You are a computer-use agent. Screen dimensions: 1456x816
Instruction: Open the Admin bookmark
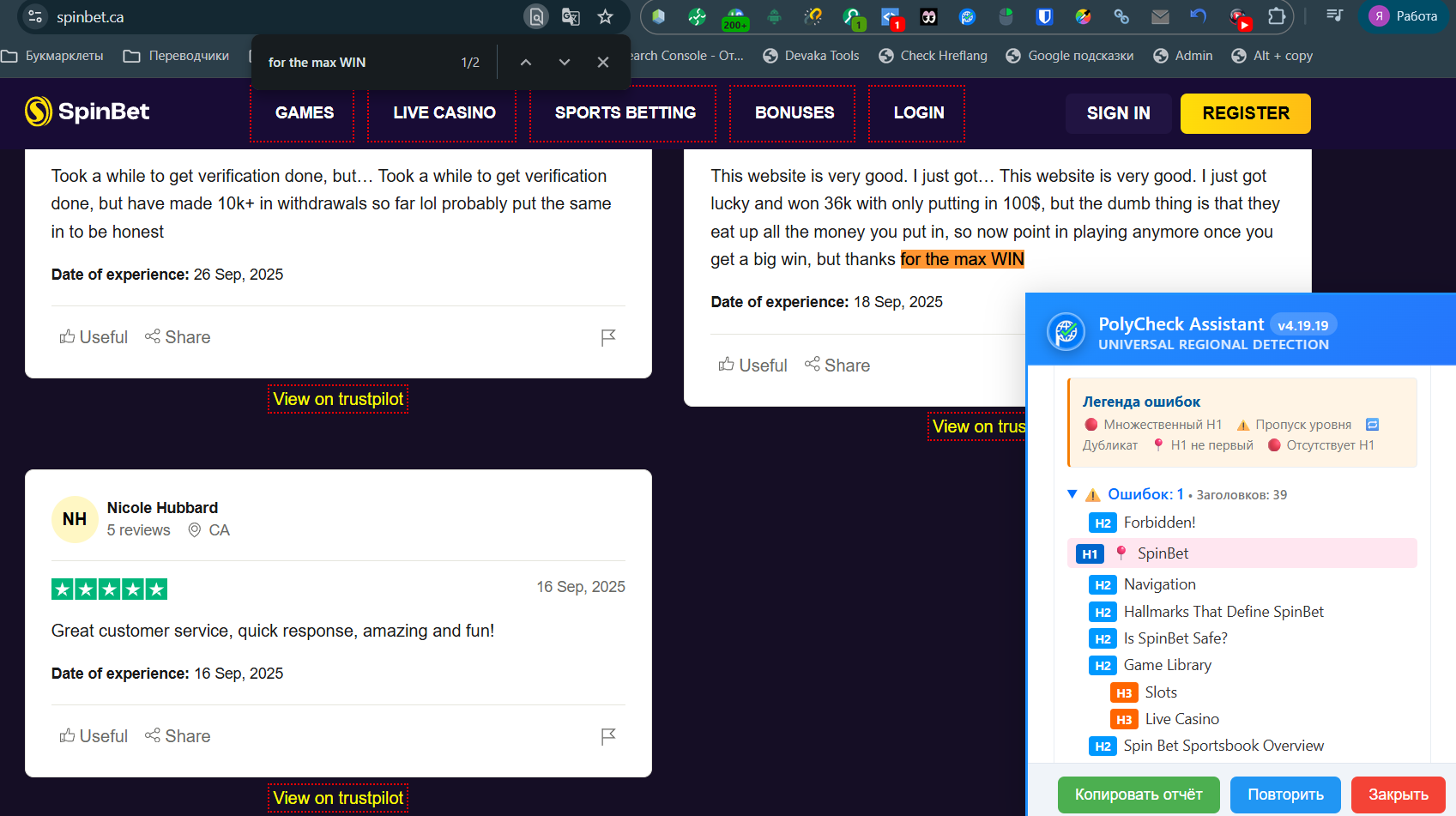point(1183,56)
